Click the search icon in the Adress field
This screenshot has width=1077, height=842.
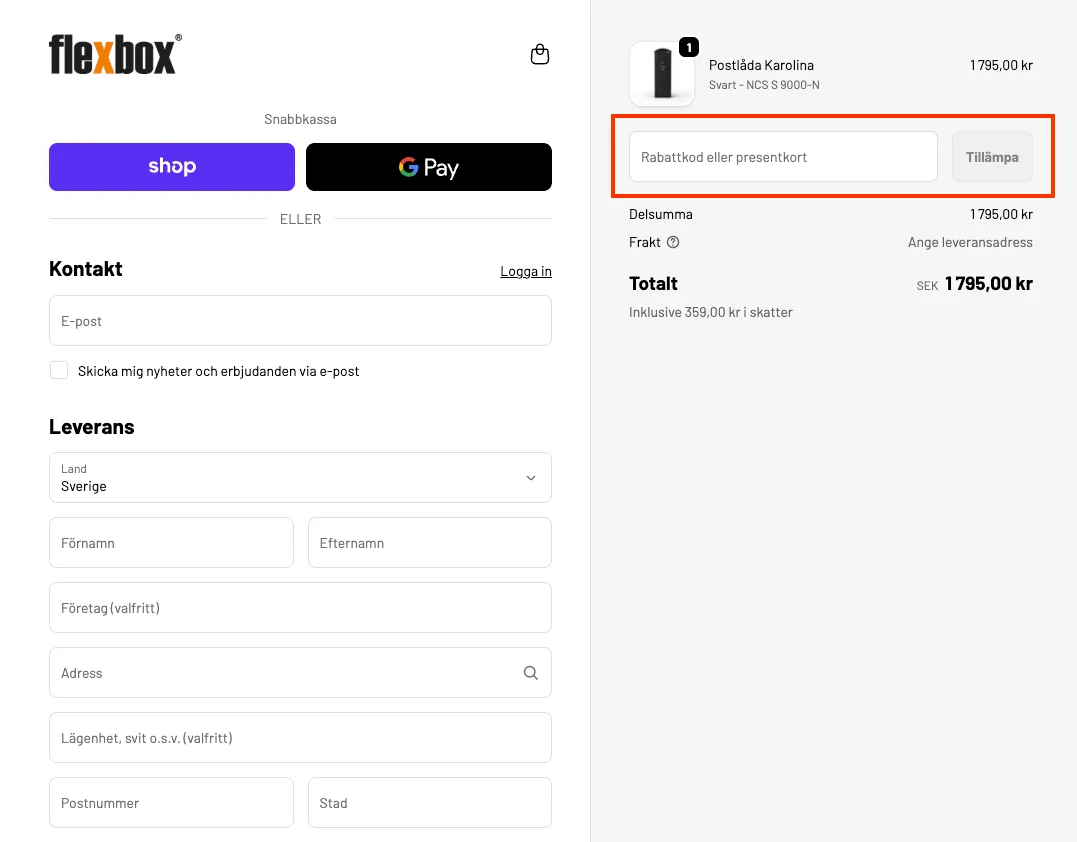click(530, 672)
